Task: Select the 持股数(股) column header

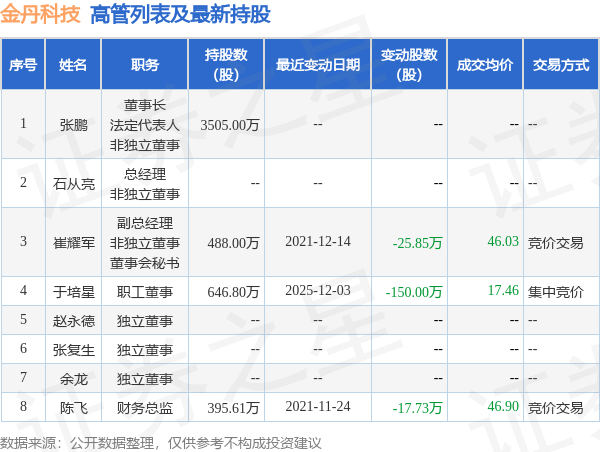Action: click(x=226, y=64)
